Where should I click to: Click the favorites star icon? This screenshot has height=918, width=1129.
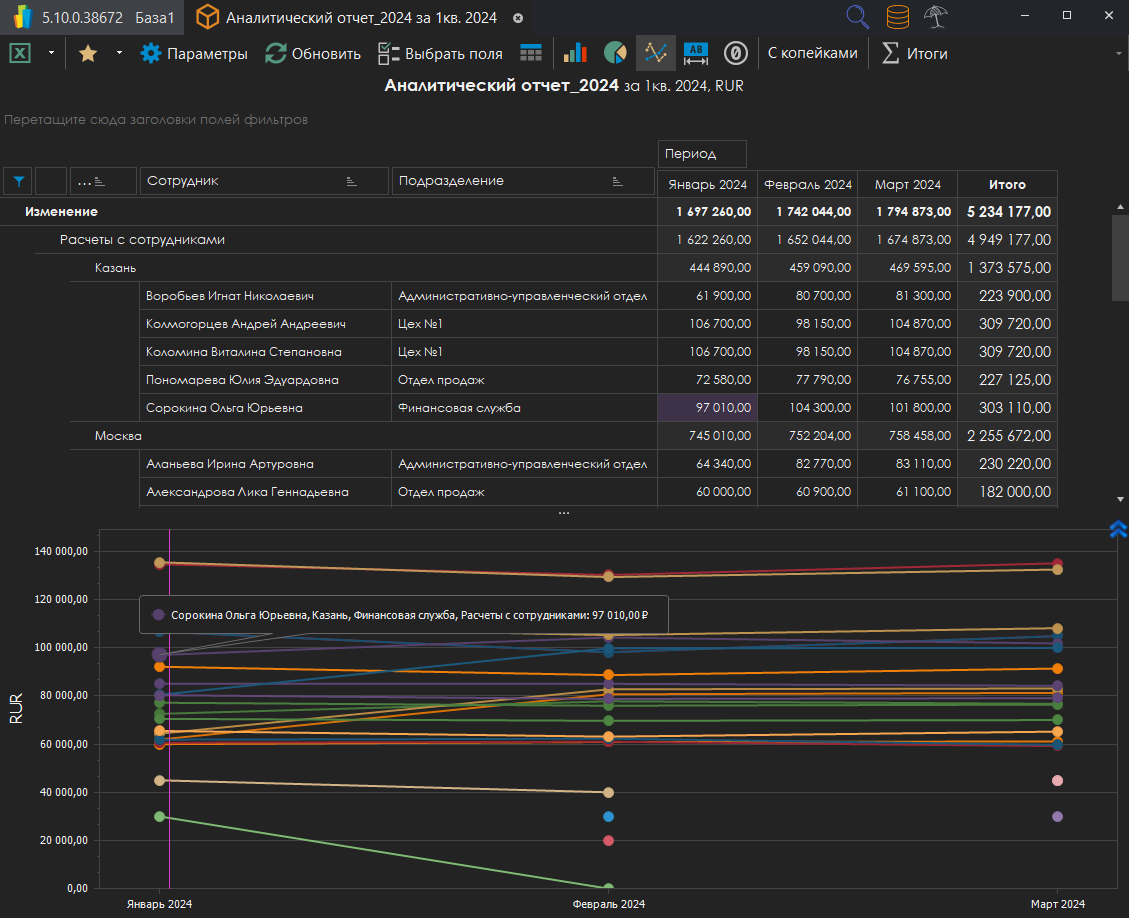(88, 53)
